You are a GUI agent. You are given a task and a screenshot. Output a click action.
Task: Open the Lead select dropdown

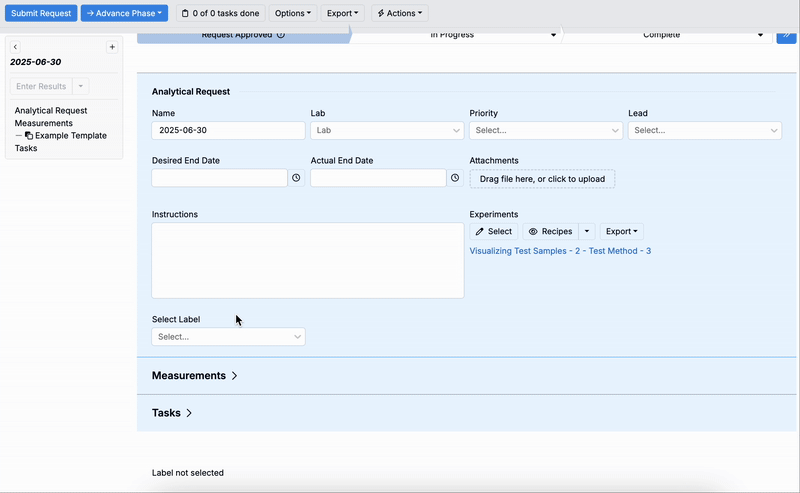[705, 130]
